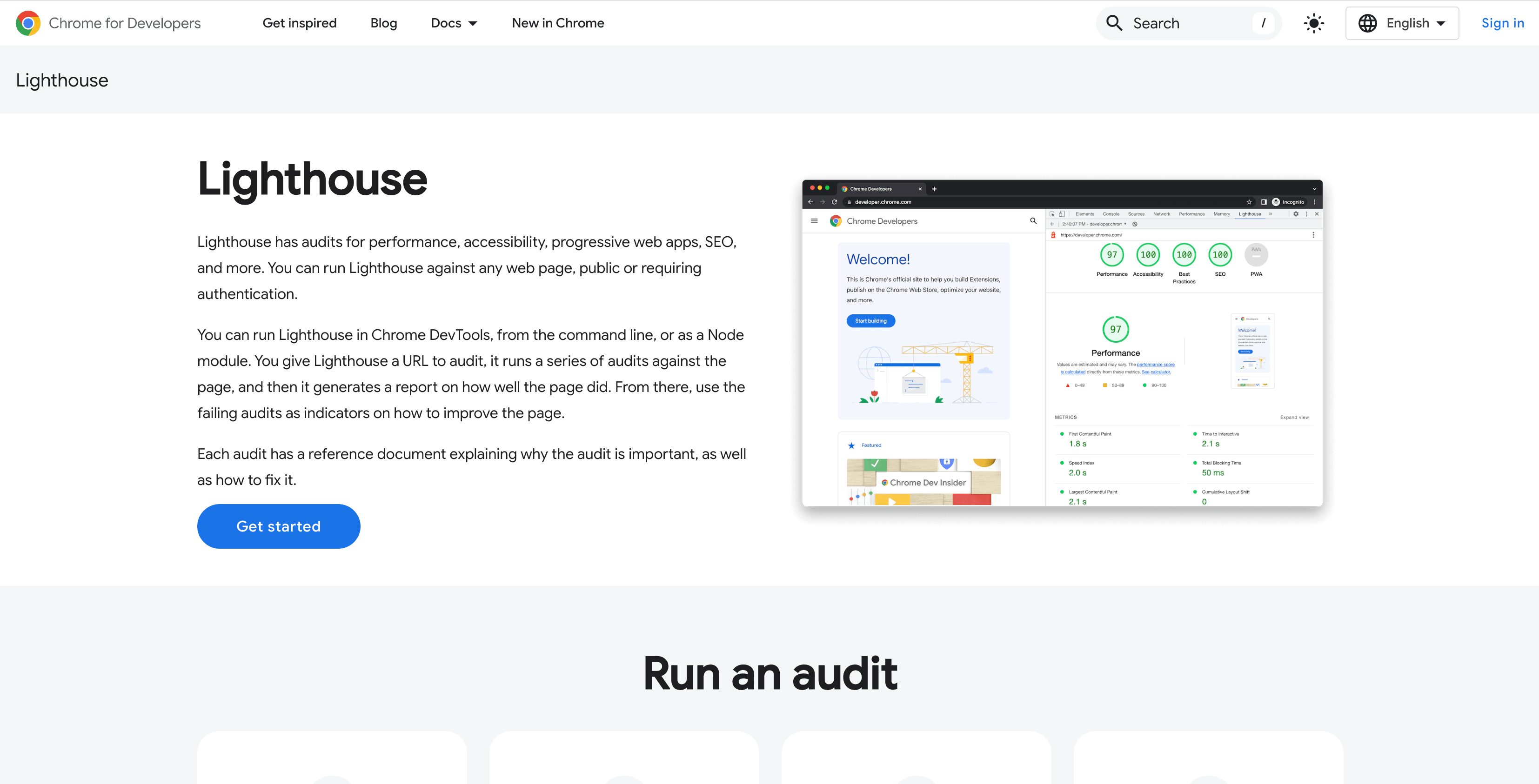Viewport: 1539px width, 784px height.
Task: Click the Featured star icon in screenshot
Action: (851, 445)
